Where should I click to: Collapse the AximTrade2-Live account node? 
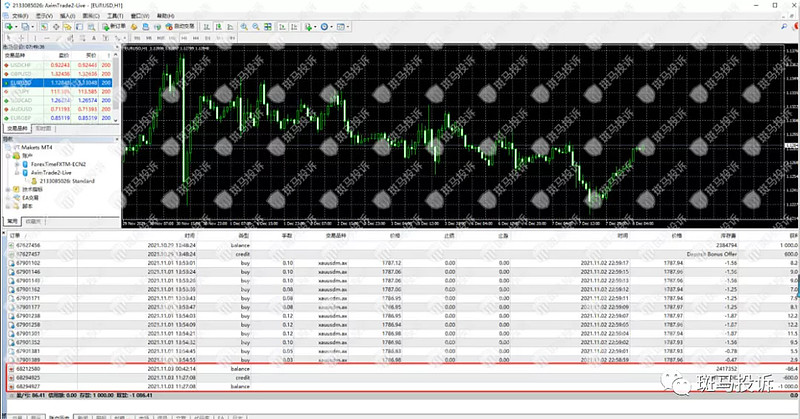pos(17,172)
